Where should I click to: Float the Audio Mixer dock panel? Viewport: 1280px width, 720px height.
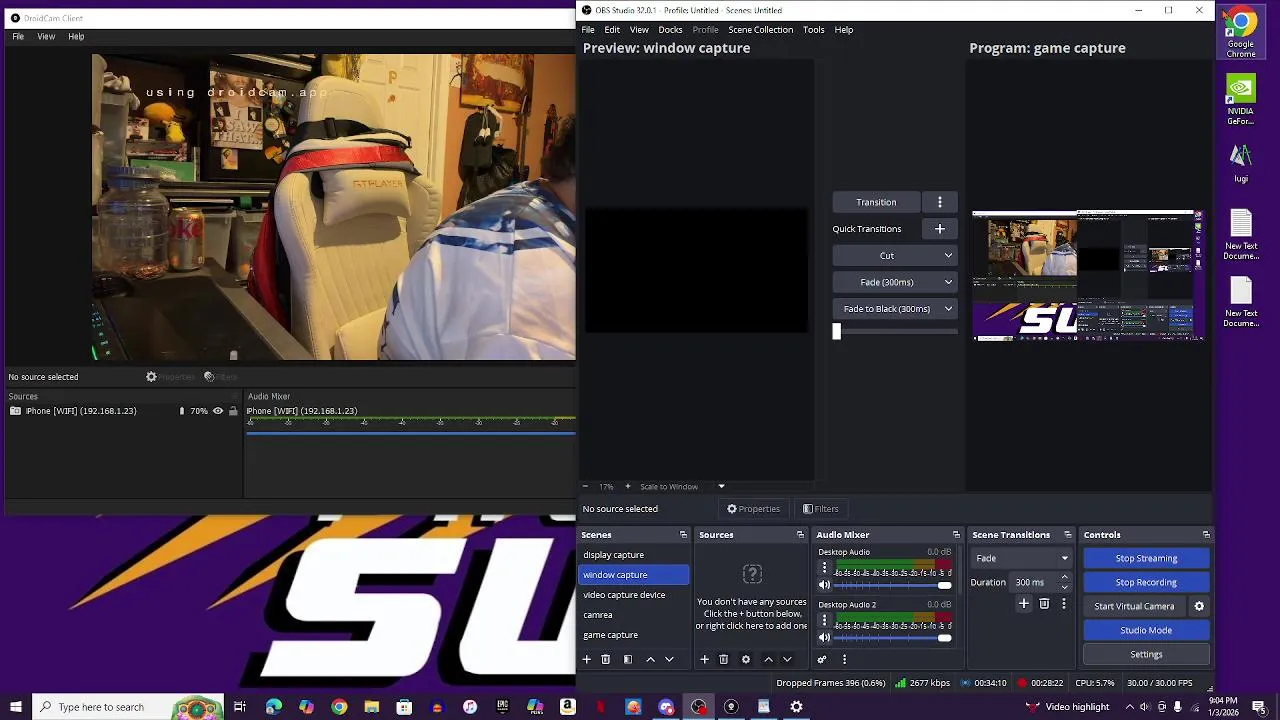click(956, 535)
